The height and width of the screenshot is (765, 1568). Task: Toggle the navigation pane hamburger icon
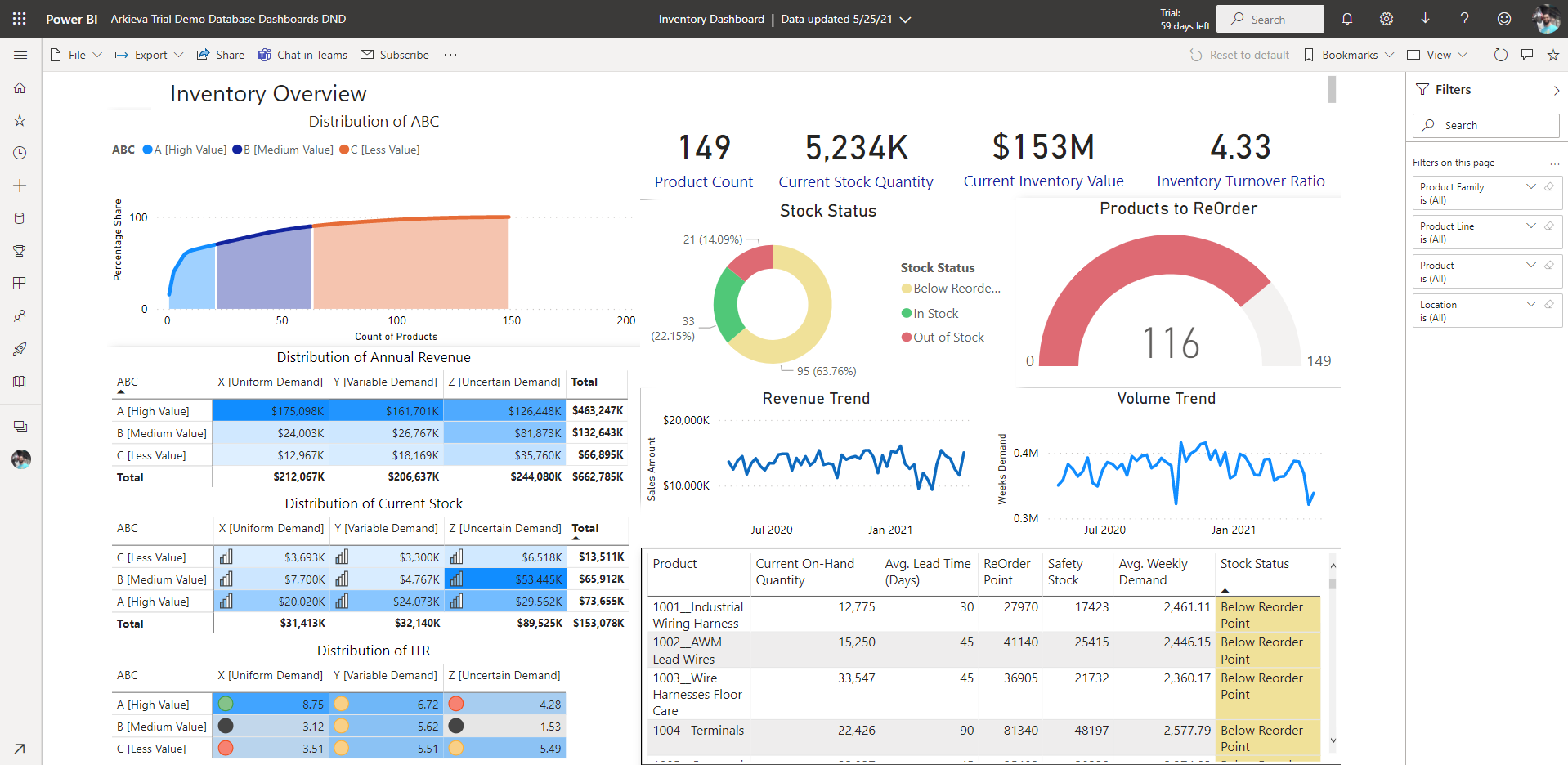[20, 55]
